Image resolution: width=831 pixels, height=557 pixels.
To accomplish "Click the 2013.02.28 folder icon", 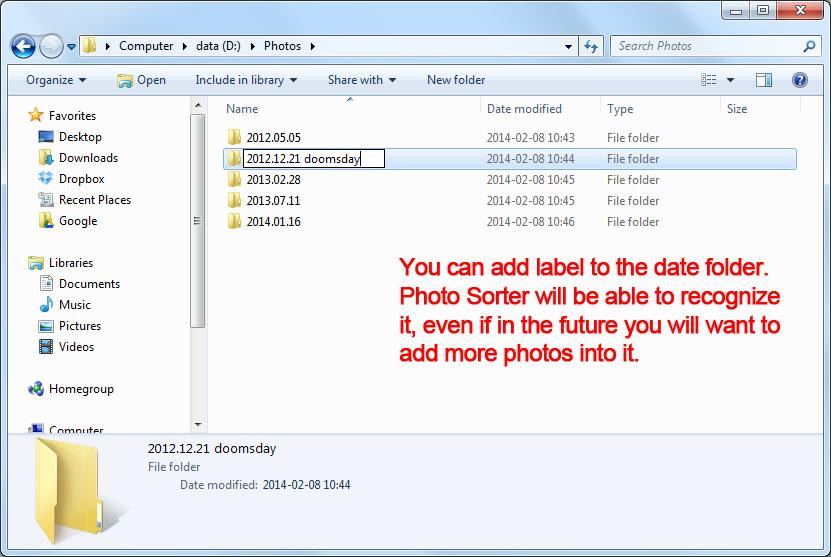I will (234, 179).
